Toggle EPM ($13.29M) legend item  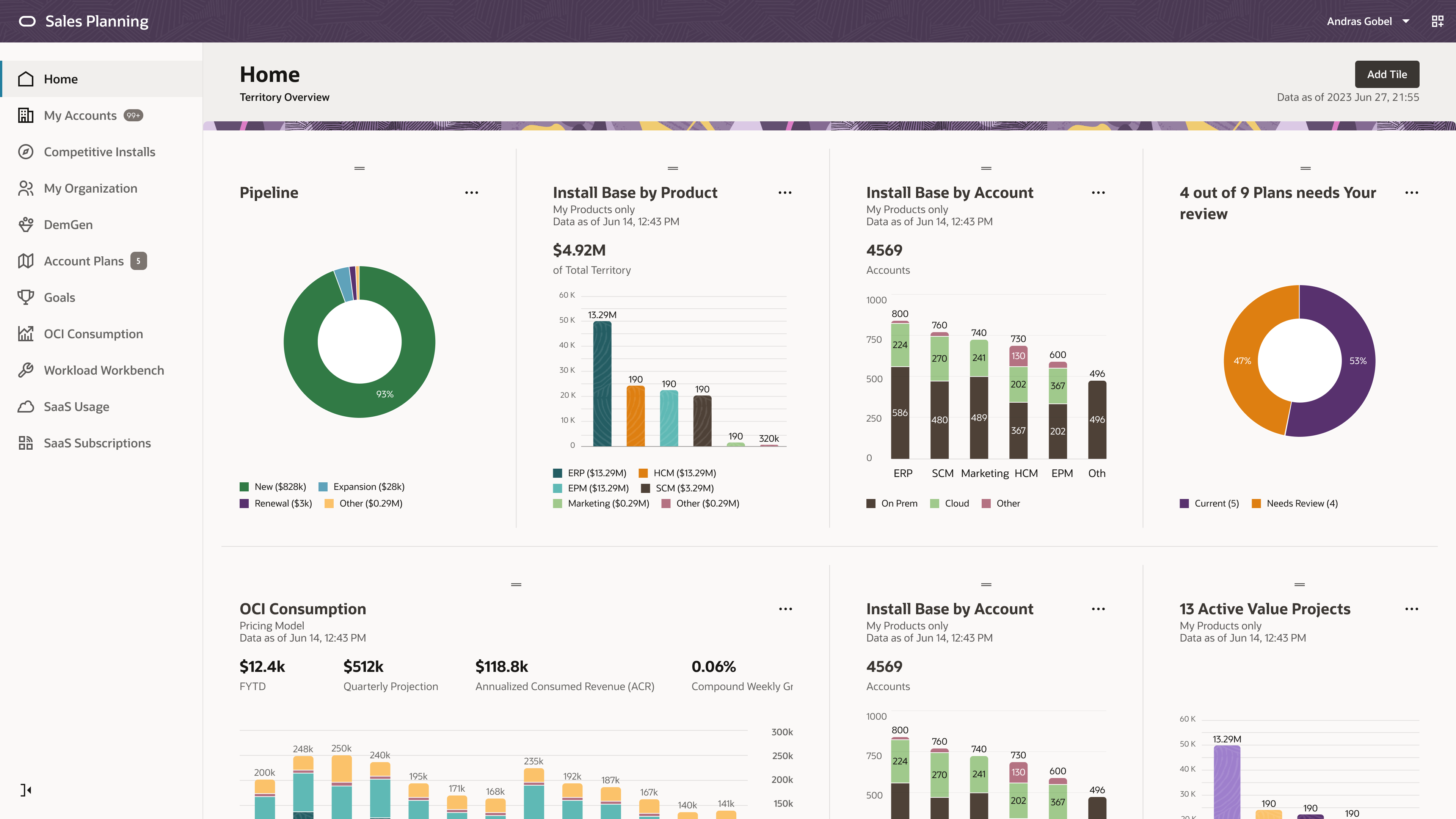[591, 488]
